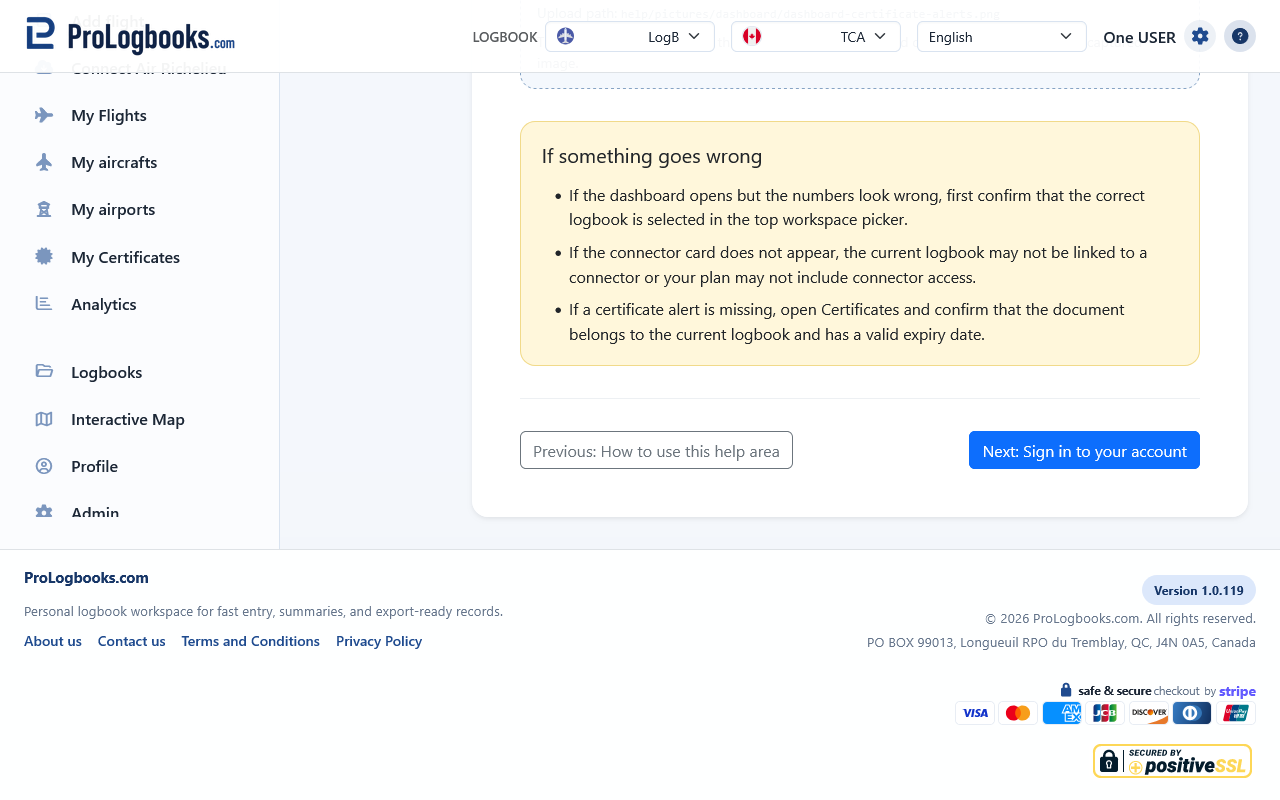
Task: Click the PO BOX 99013 address line
Action: point(1061,642)
